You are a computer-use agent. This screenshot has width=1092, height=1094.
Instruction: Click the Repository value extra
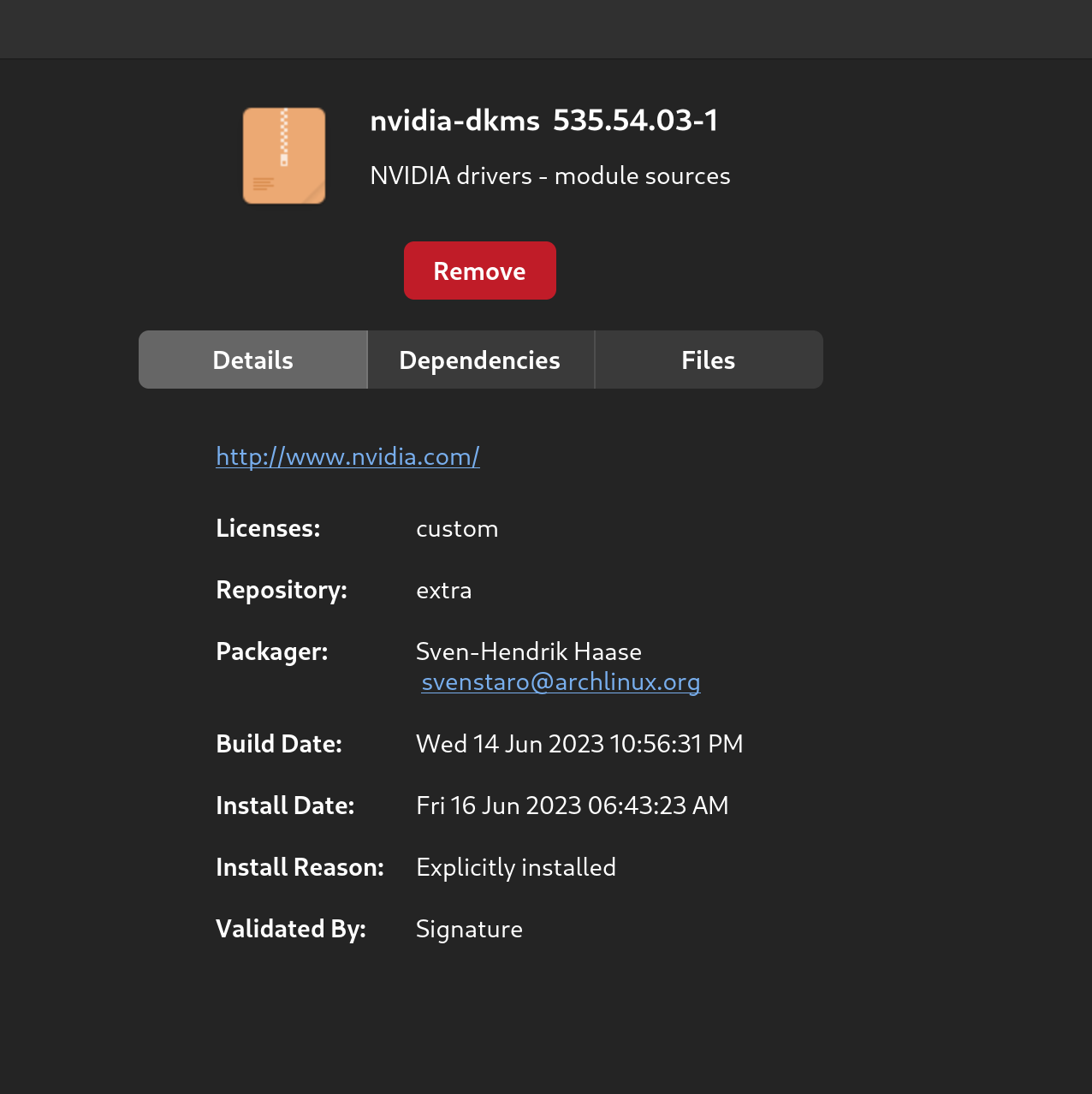point(443,590)
